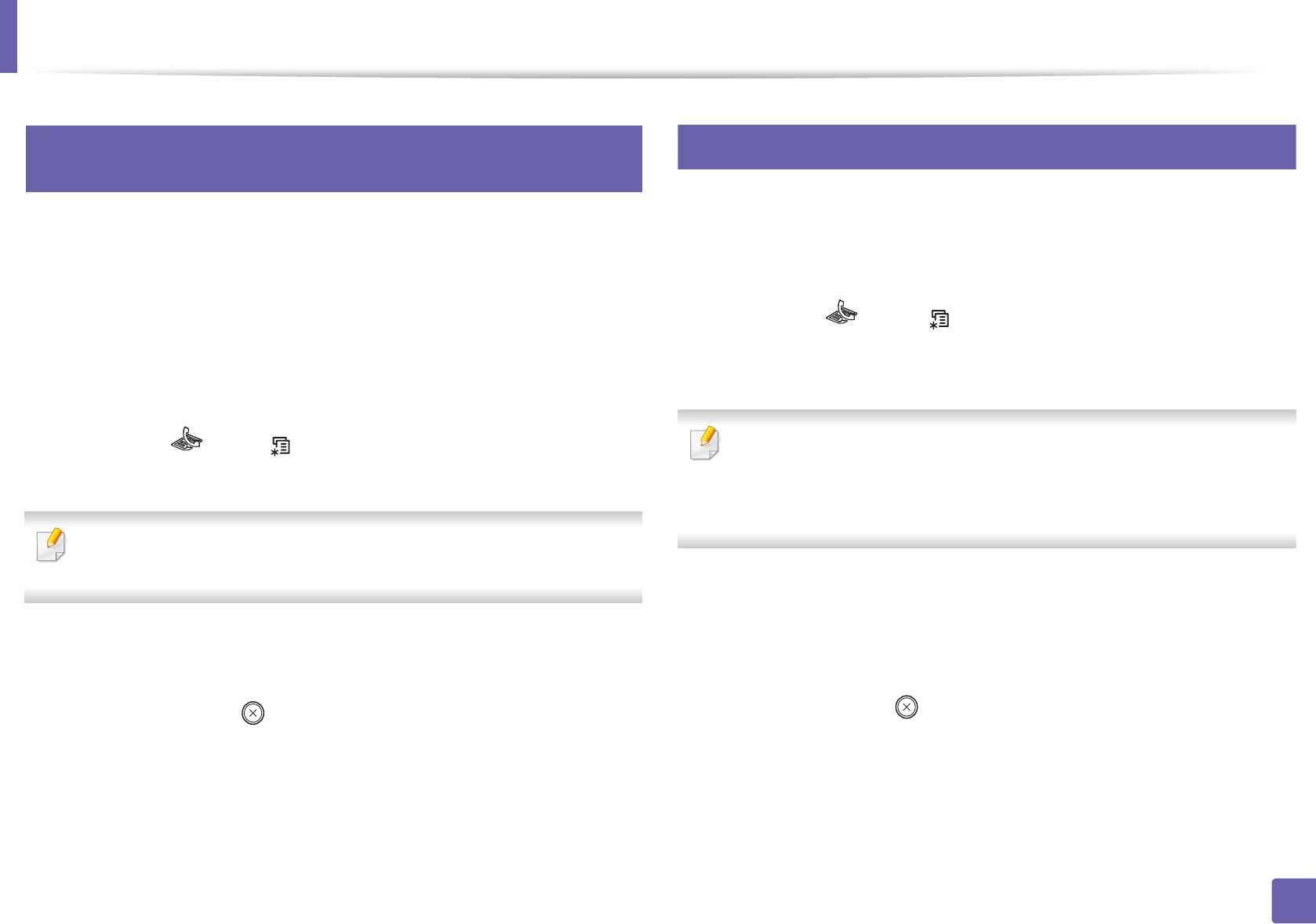Click the left purple section header banner
The image size is (1316, 924).
333,158
